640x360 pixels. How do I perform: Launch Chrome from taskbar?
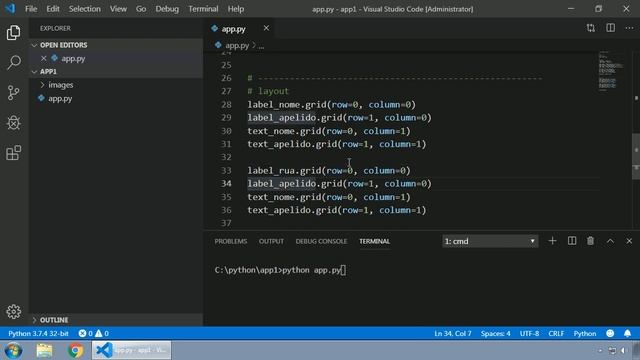click(x=75, y=350)
